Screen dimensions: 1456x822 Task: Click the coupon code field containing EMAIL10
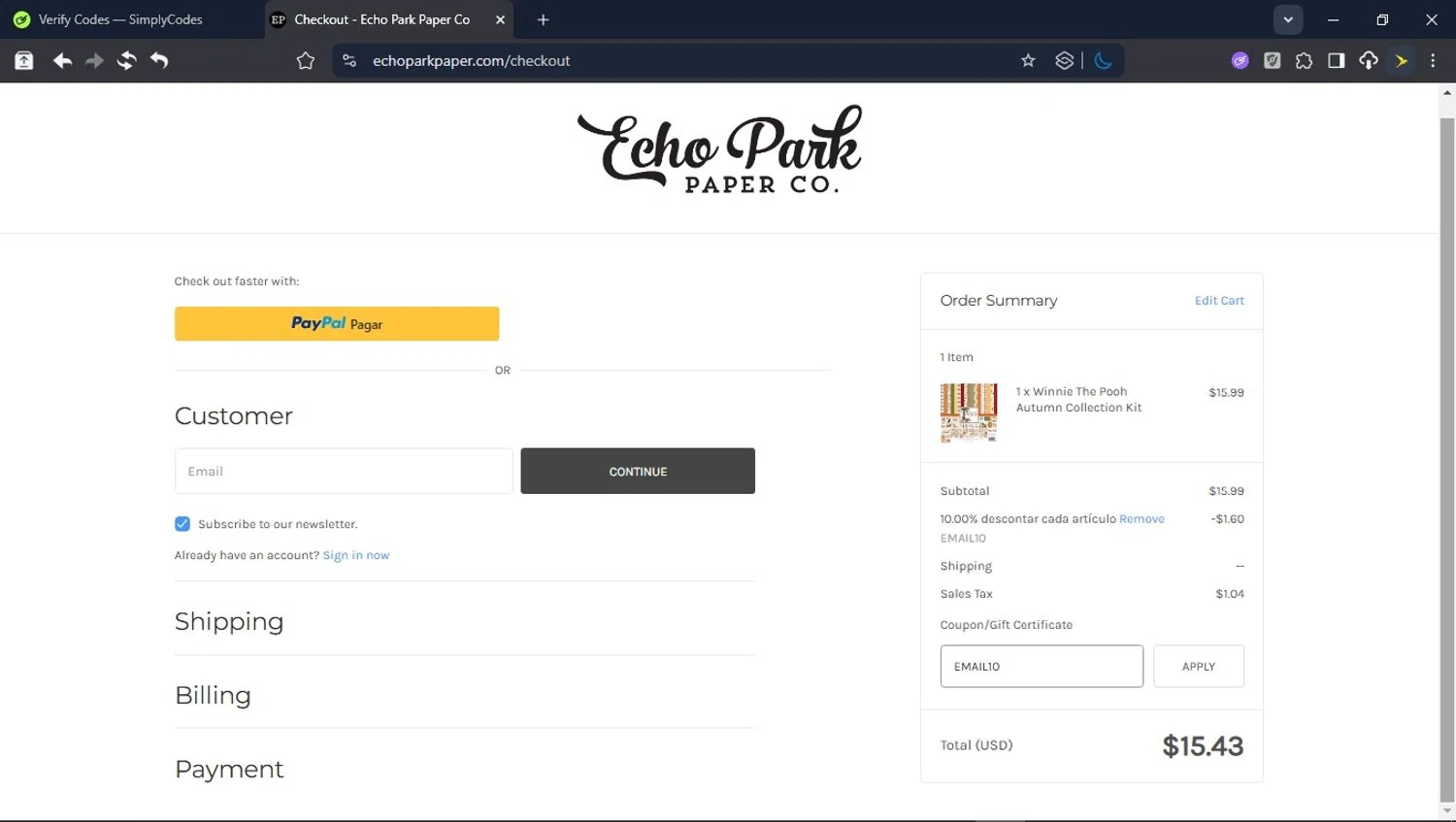tap(1042, 667)
